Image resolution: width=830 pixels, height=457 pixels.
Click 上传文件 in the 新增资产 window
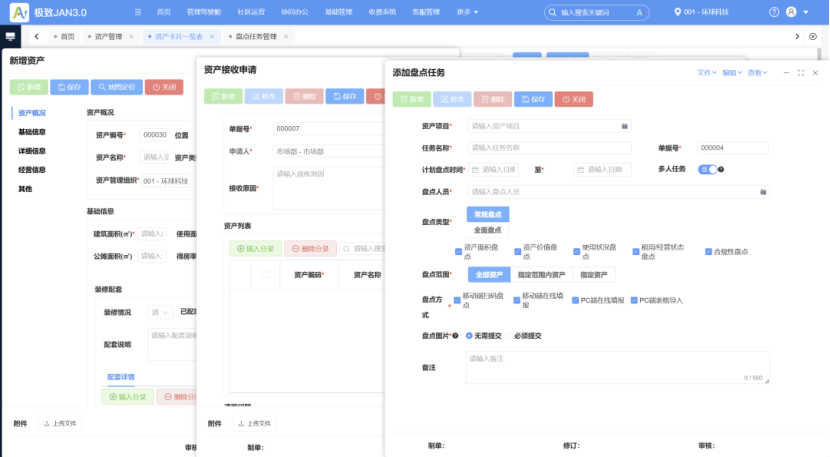click(60, 424)
